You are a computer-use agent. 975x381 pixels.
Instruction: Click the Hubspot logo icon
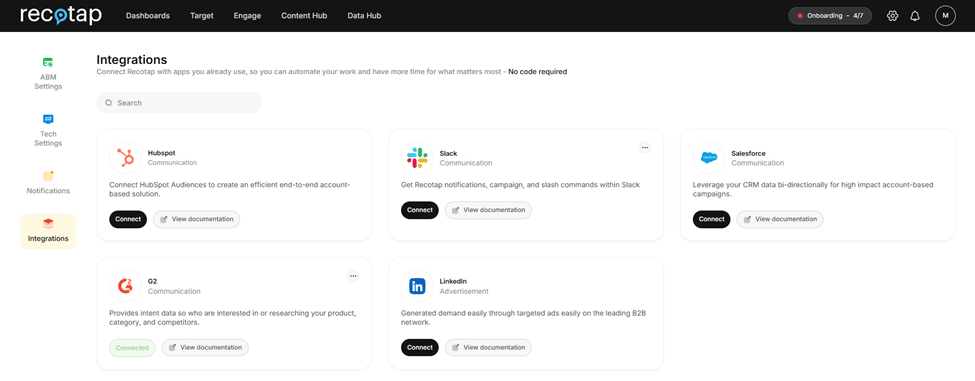126,158
